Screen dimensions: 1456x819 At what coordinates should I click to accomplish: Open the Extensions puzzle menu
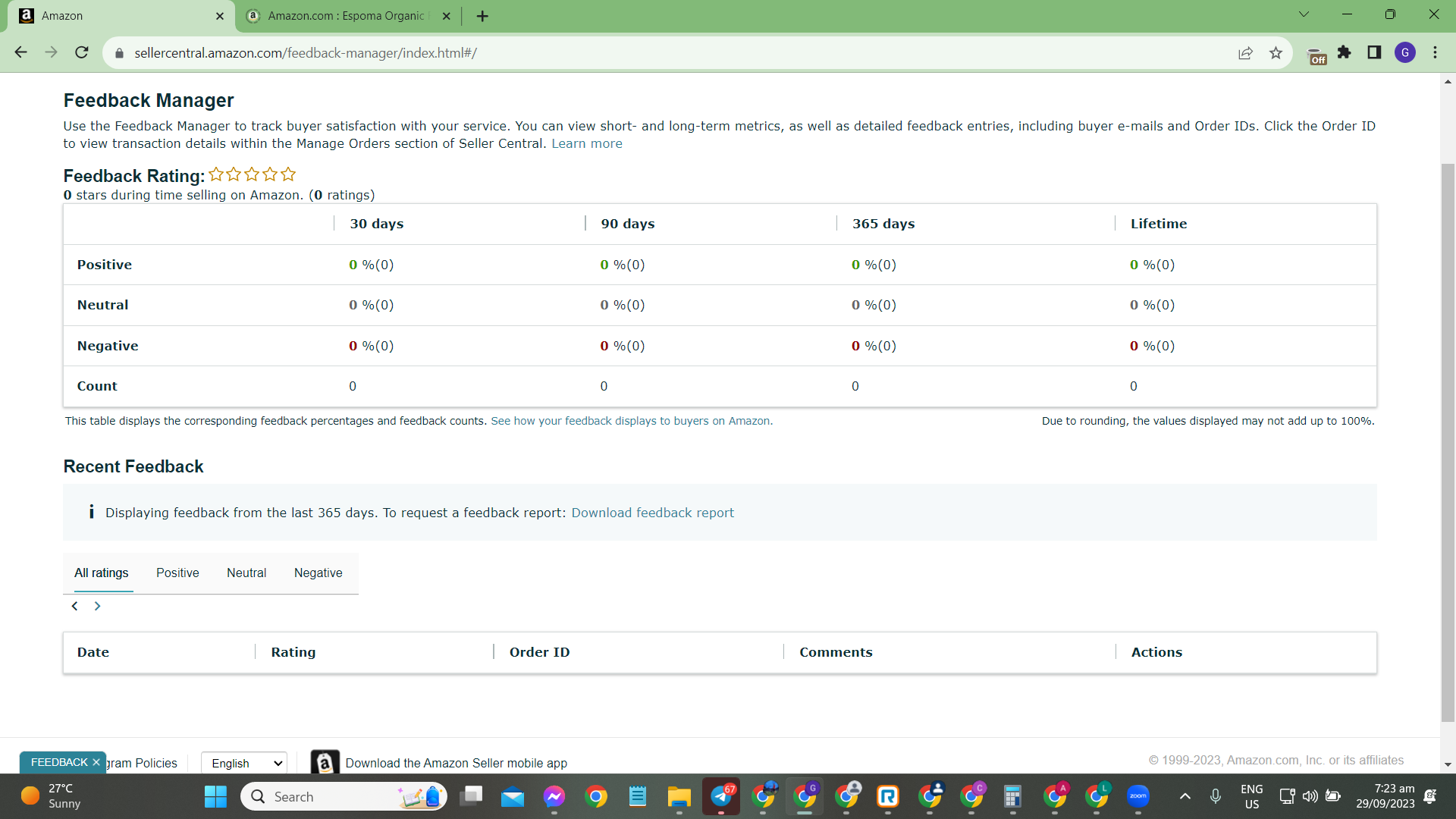1345,52
